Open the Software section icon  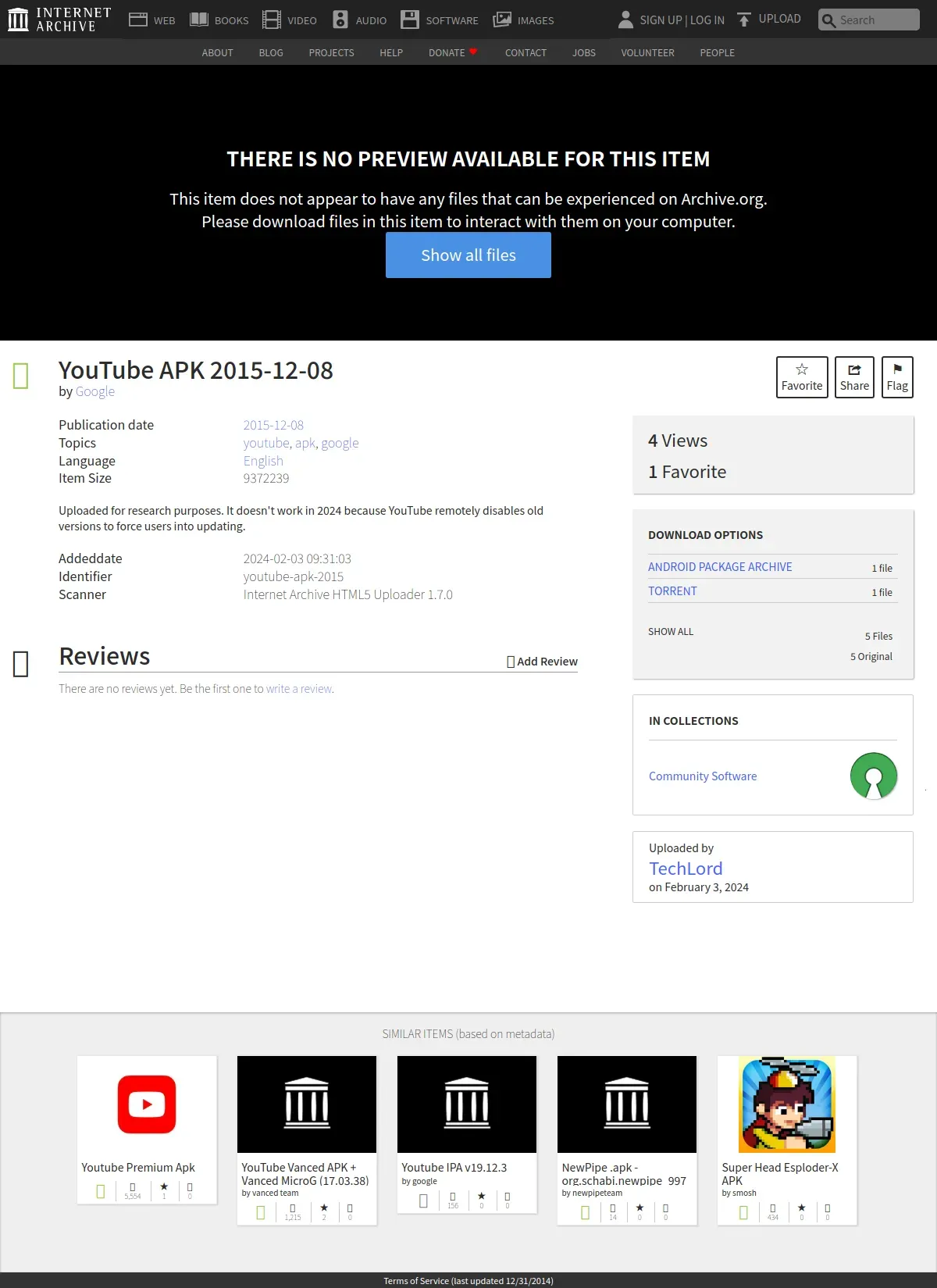[x=410, y=20]
